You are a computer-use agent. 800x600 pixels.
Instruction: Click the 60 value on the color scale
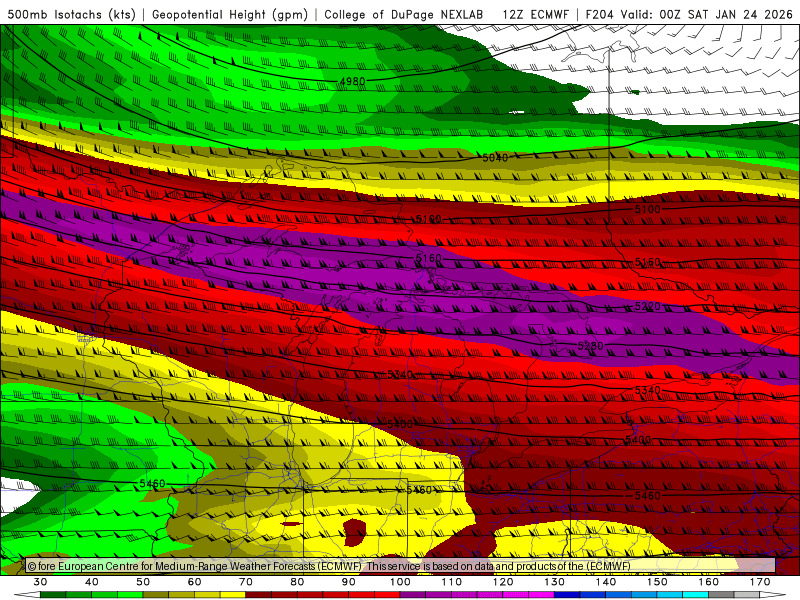coord(194,582)
